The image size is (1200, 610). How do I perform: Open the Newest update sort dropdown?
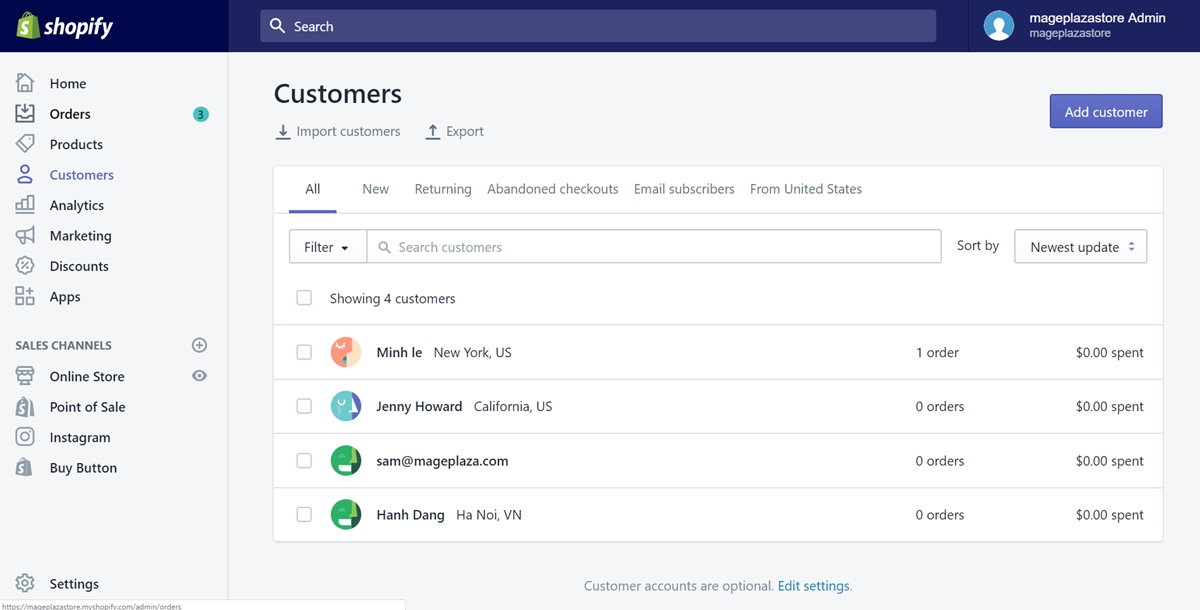pyautogui.click(x=1081, y=247)
